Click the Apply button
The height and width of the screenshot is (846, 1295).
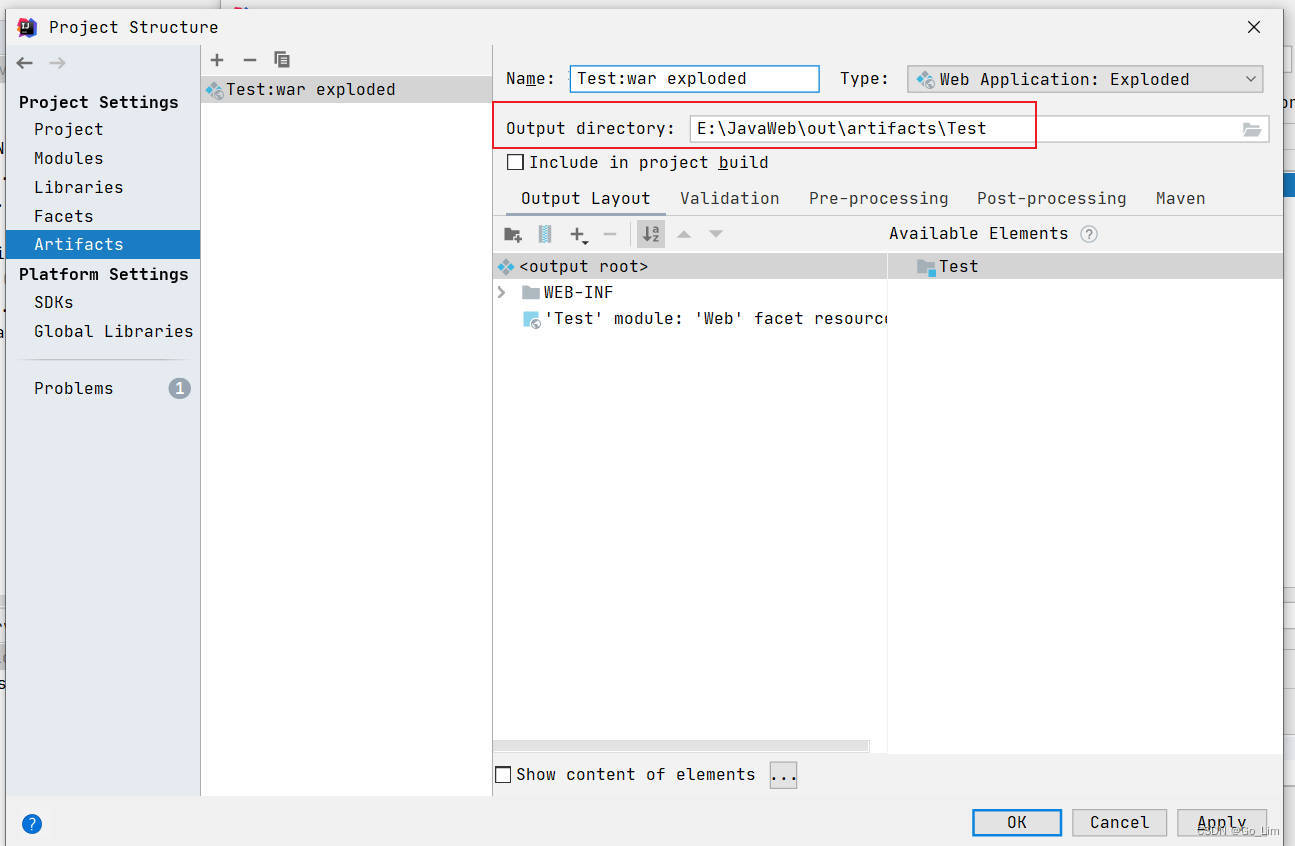point(1222,822)
